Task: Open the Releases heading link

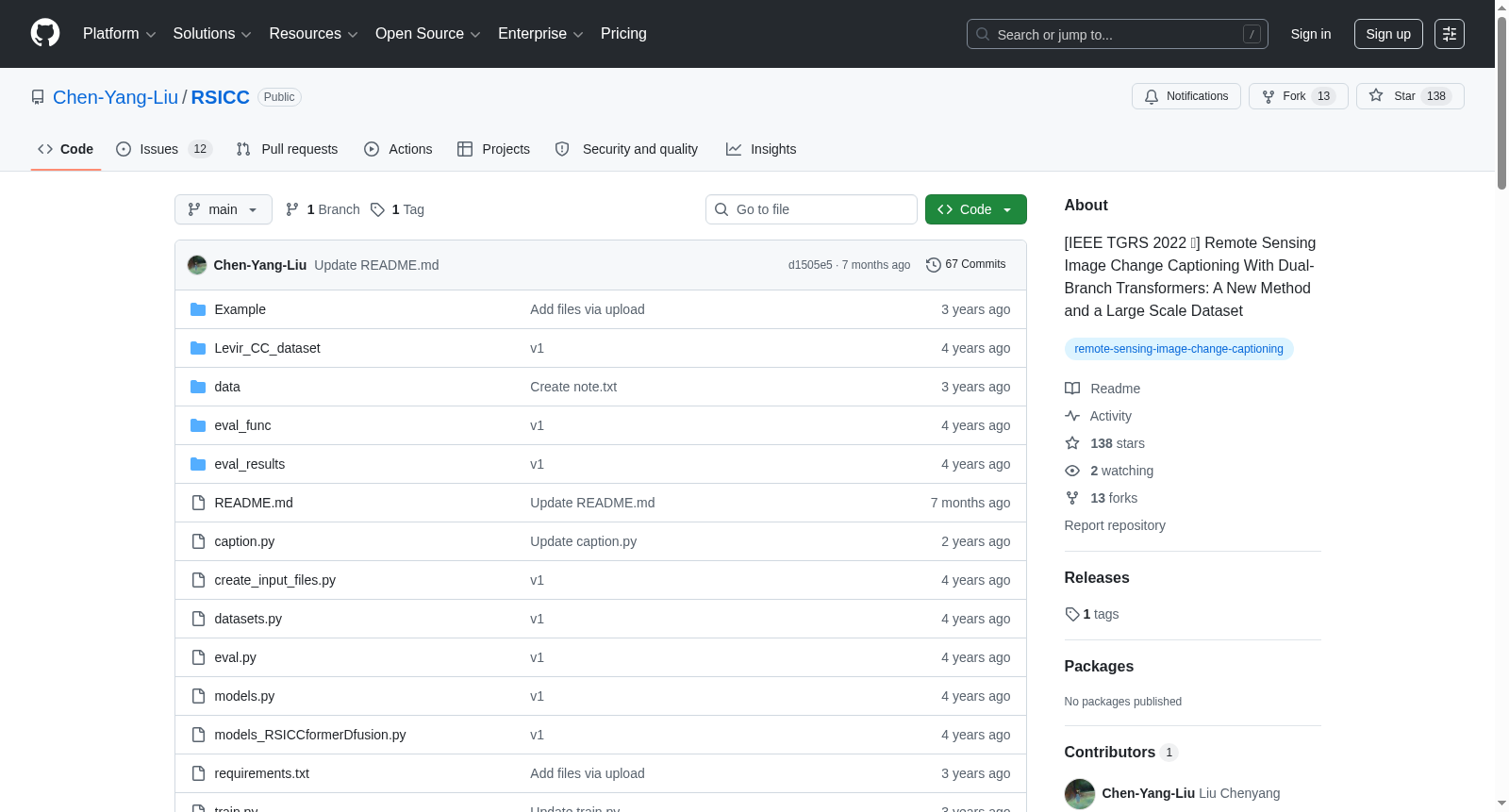Action: click(1097, 577)
